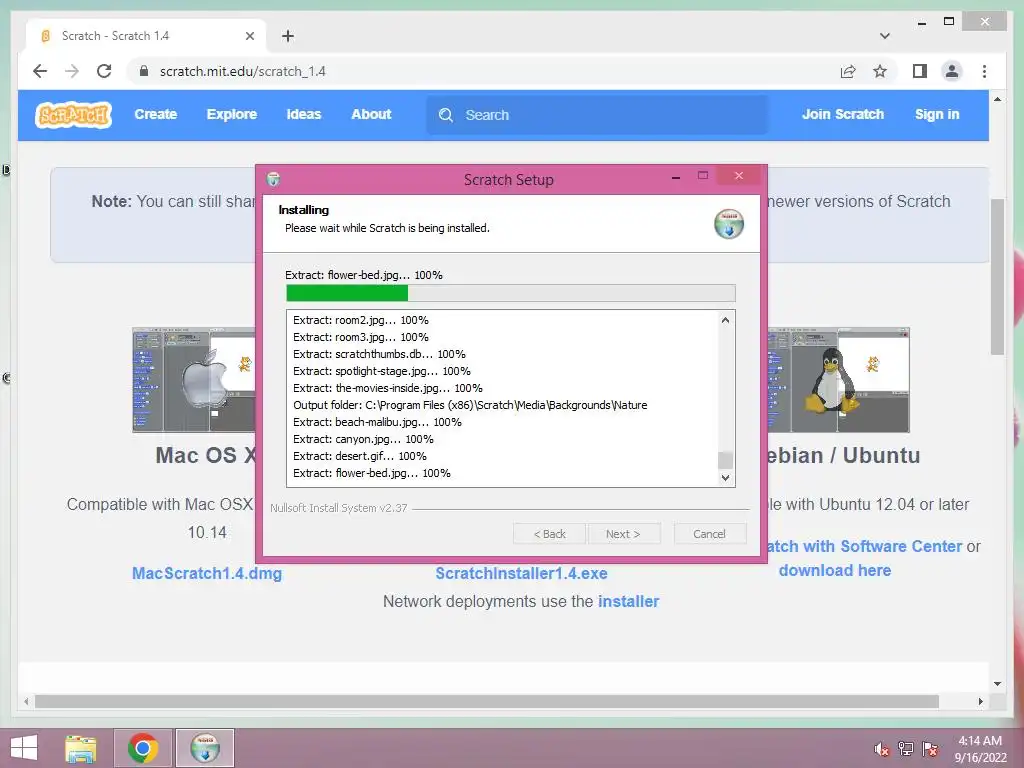The image size is (1024, 768).
Task: Click the install log scroll up arrow
Action: [x=725, y=320]
